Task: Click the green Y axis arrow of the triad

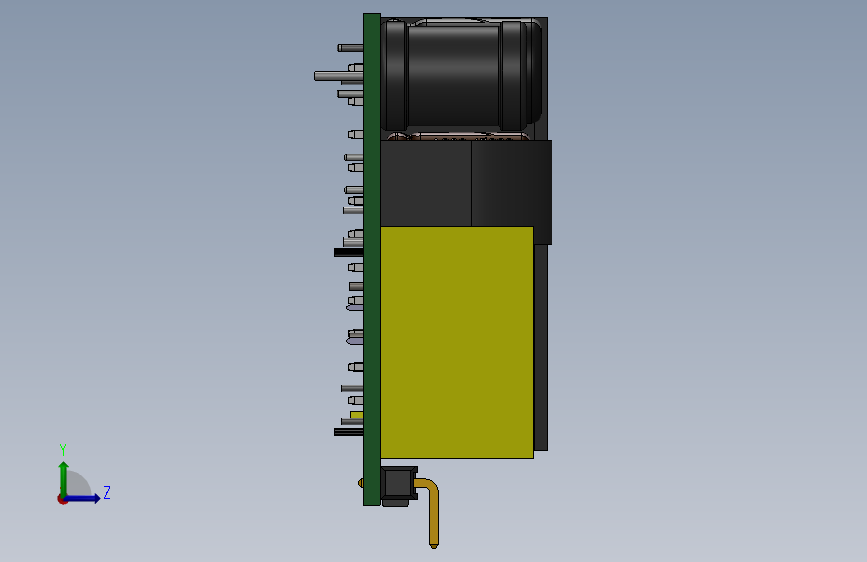Action: tap(64, 478)
